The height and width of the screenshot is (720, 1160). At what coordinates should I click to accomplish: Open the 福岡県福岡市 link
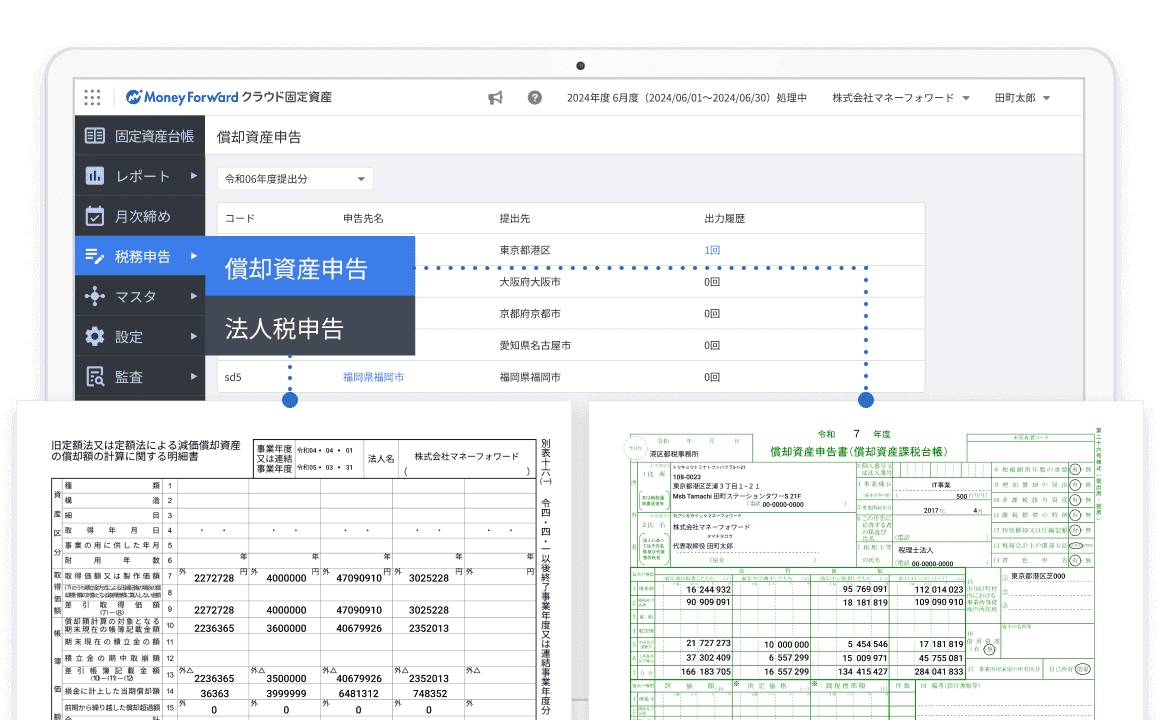(x=373, y=377)
